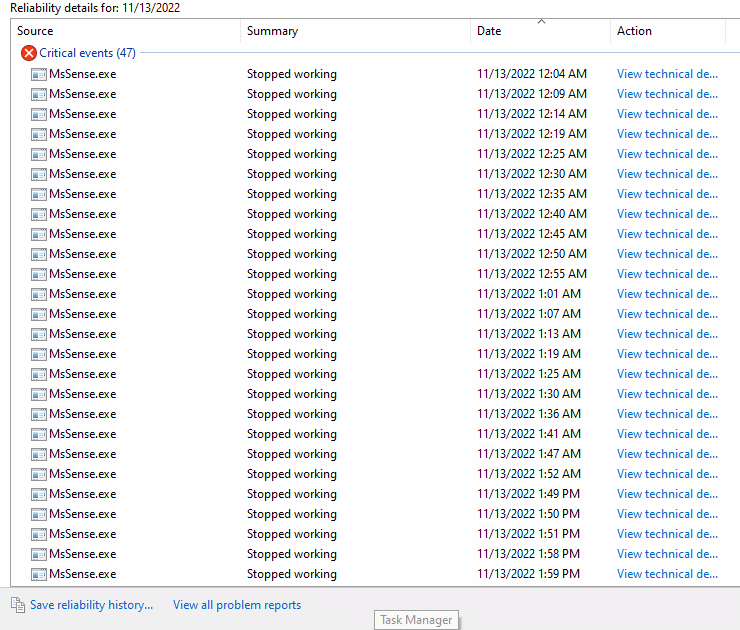The height and width of the screenshot is (630, 740).
Task: Click the Task Manager tooltip label
Action: coord(416,620)
